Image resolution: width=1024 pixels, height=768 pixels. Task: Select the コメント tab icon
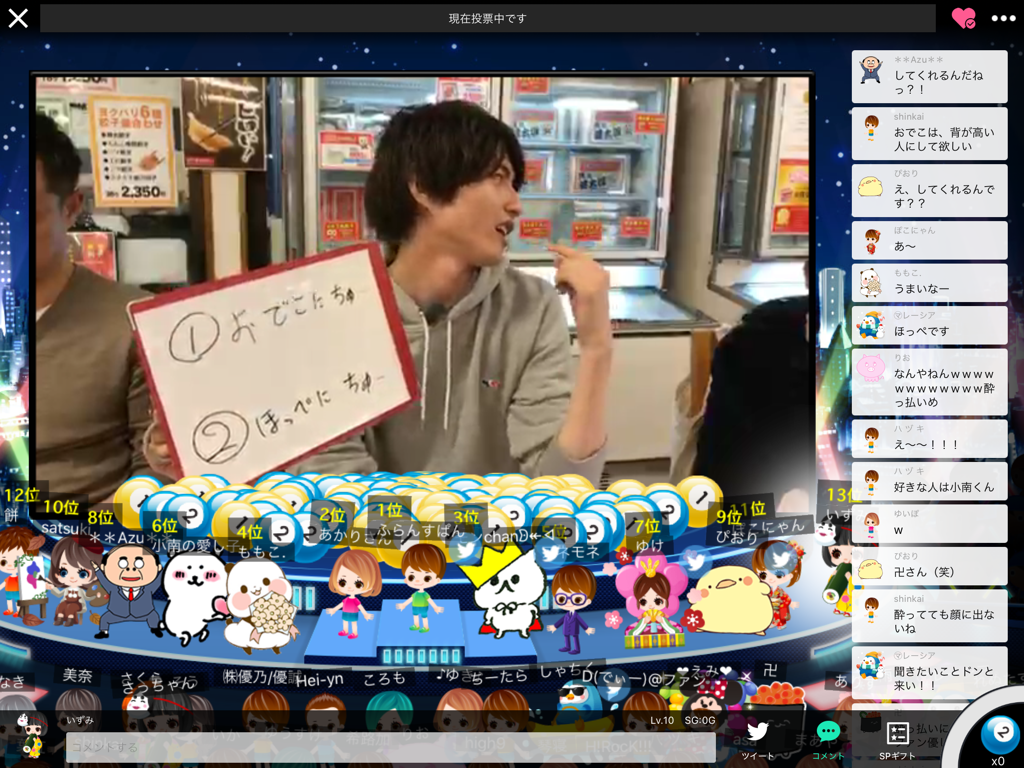pos(828,739)
